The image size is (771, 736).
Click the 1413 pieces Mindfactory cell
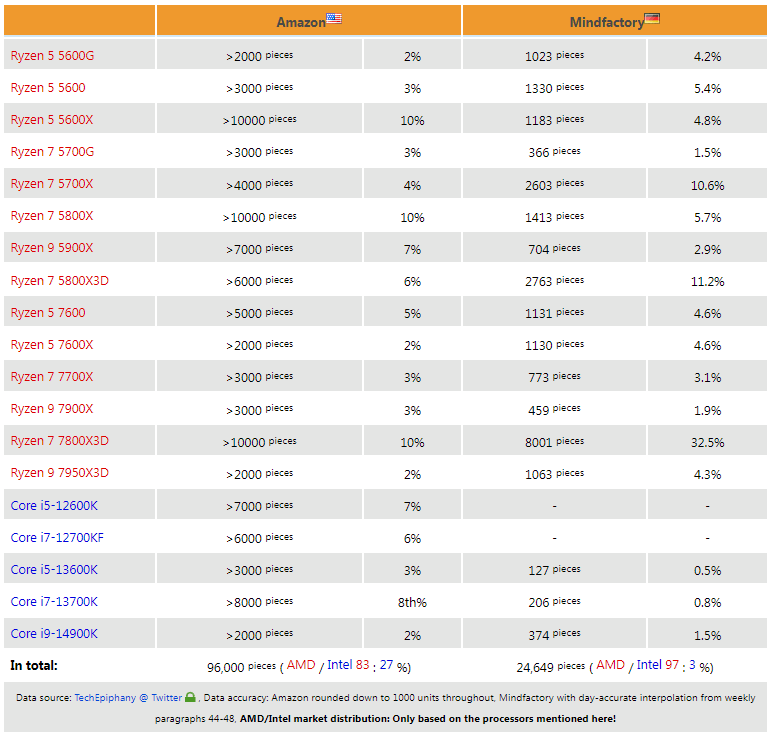point(554,217)
